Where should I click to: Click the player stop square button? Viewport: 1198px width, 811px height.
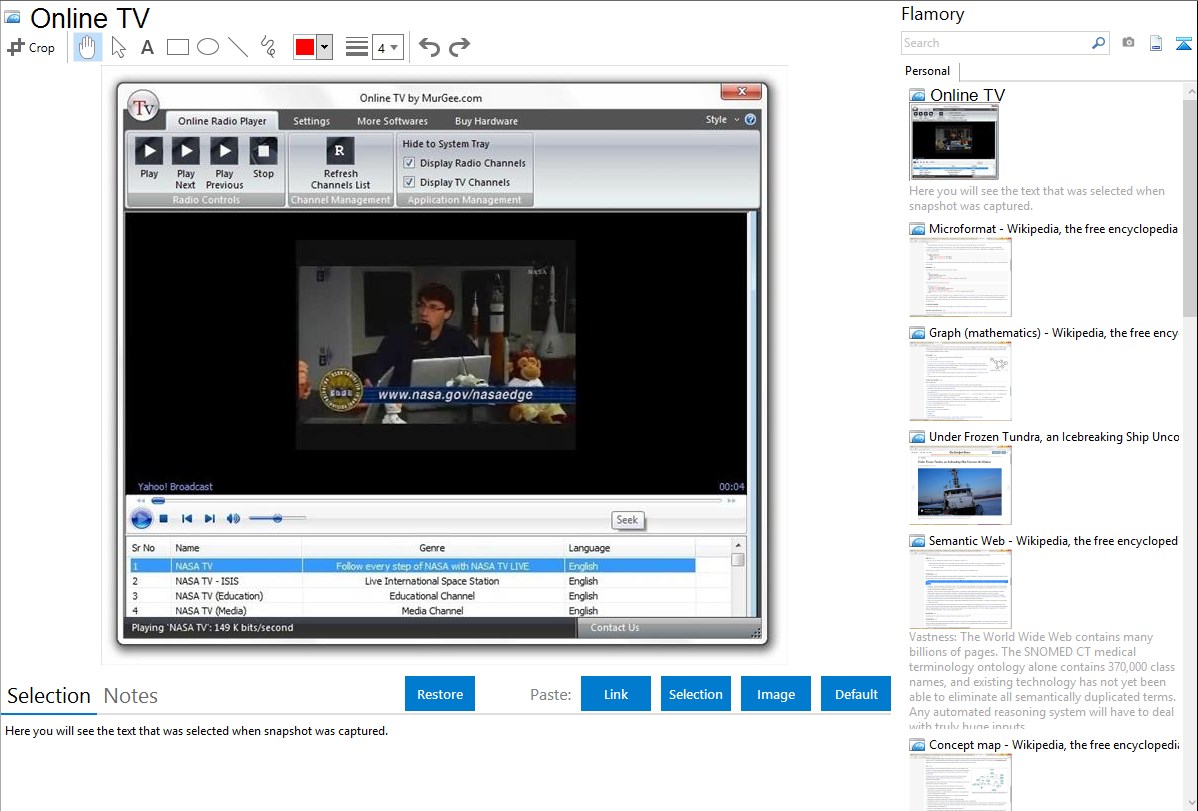pos(164,518)
